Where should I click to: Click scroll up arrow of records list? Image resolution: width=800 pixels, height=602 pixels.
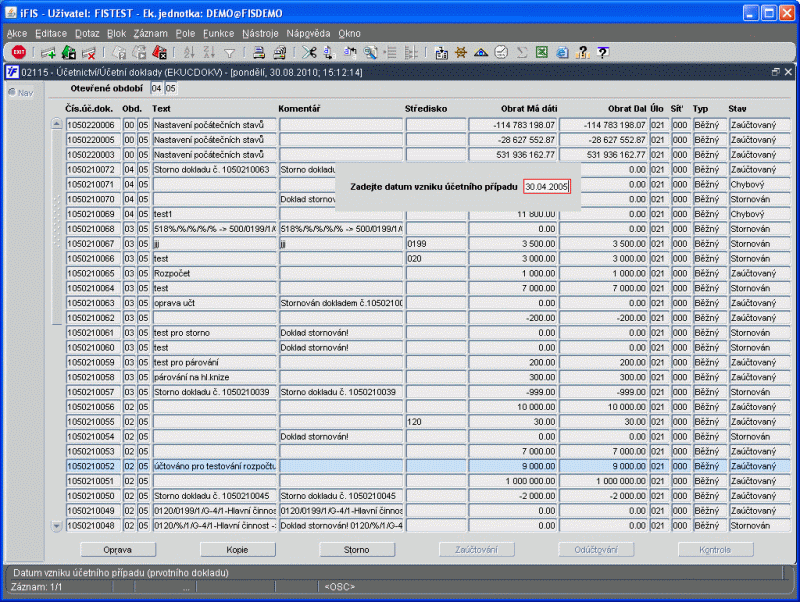(x=57, y=124)
